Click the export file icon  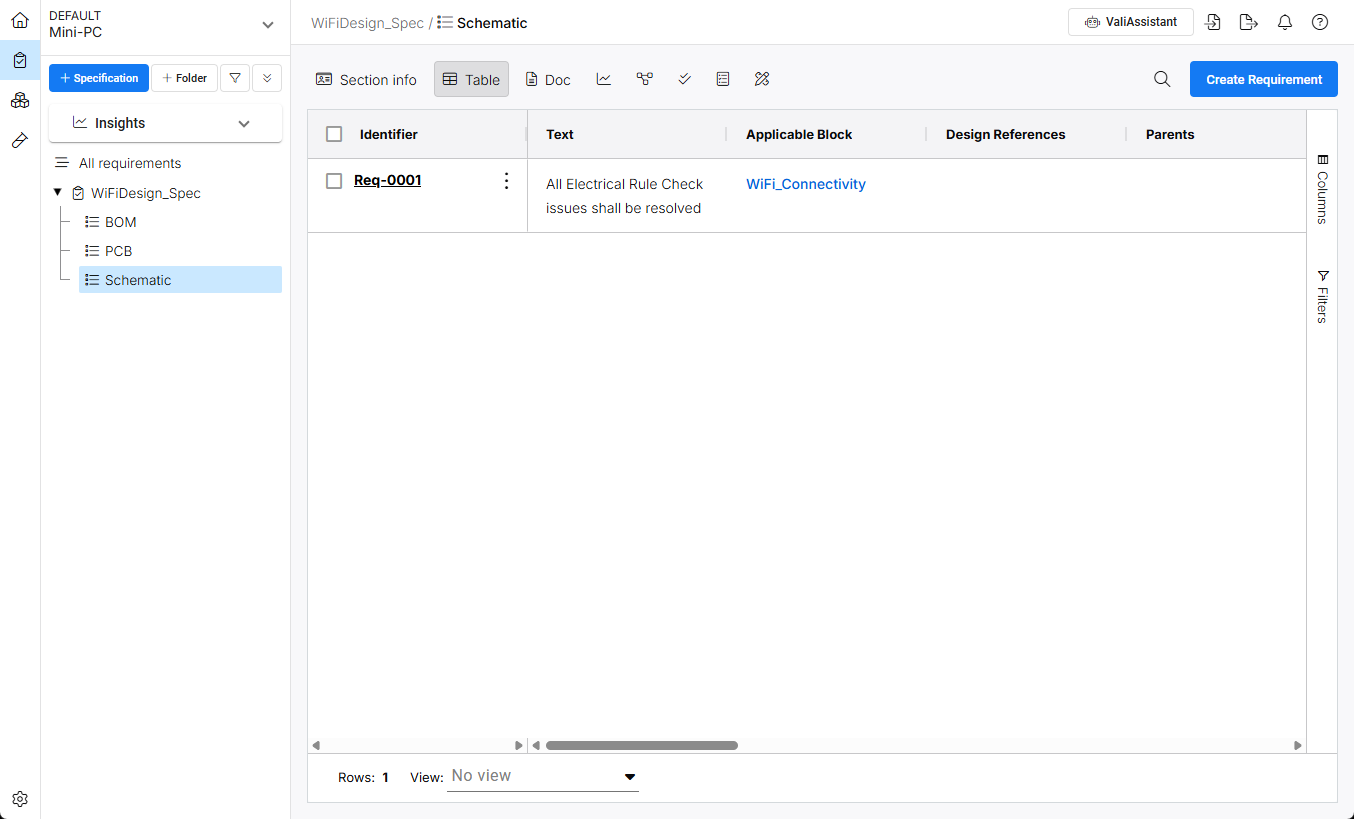[1248, 22]
